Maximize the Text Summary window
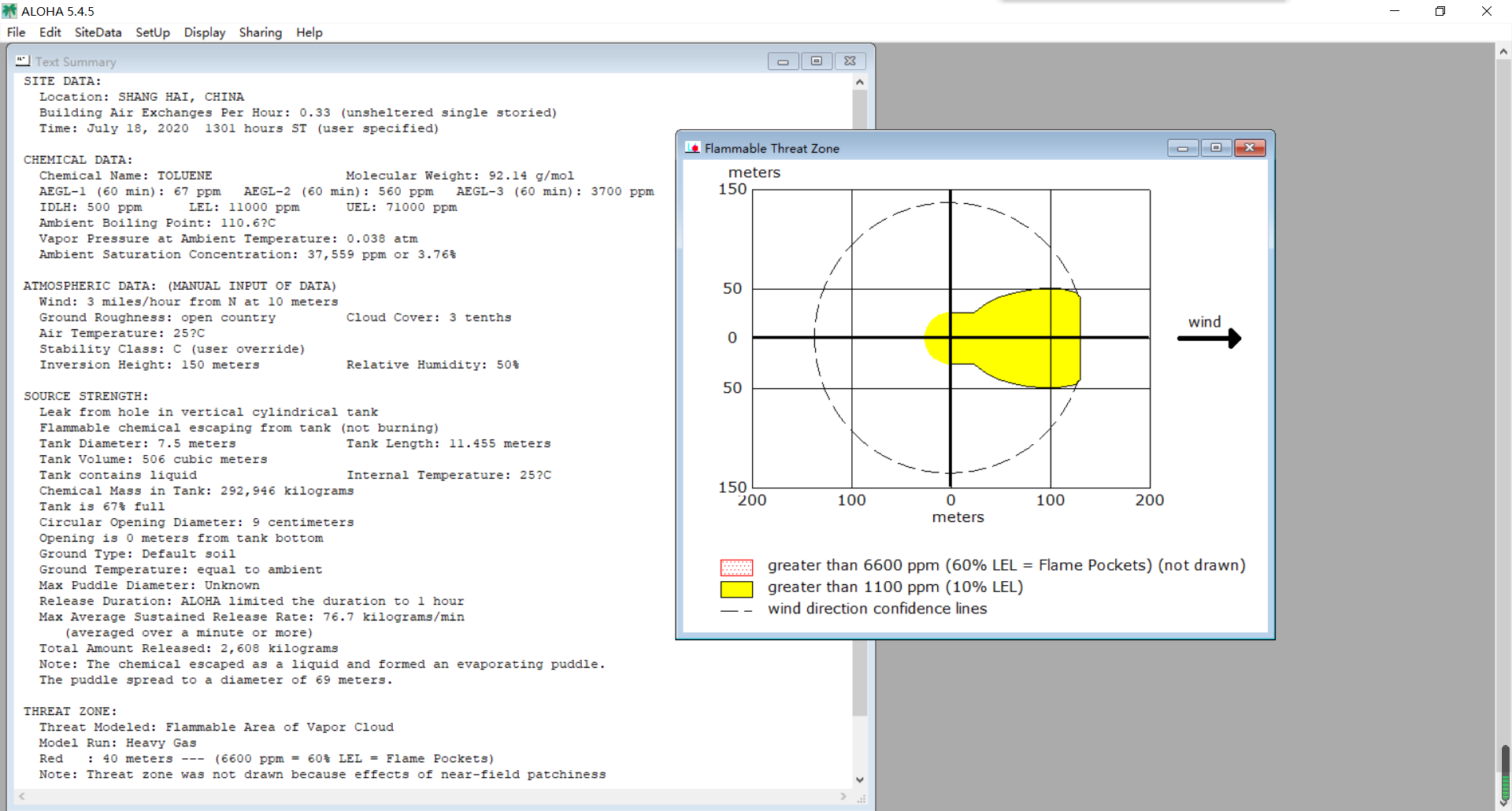This screenshot has width=1512, height=811. point(817,61)
